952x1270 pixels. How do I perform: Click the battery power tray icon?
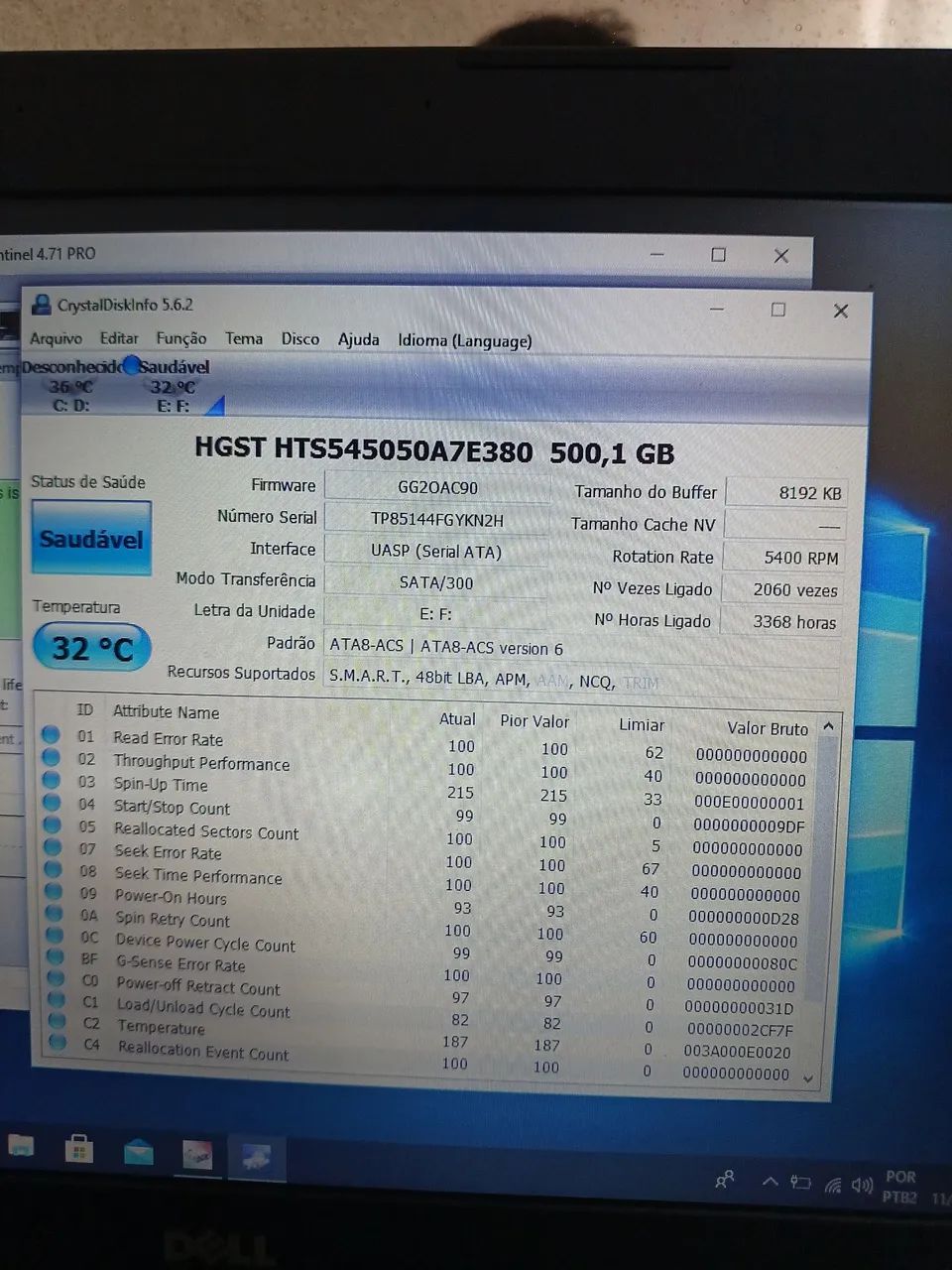(799, 1183)
